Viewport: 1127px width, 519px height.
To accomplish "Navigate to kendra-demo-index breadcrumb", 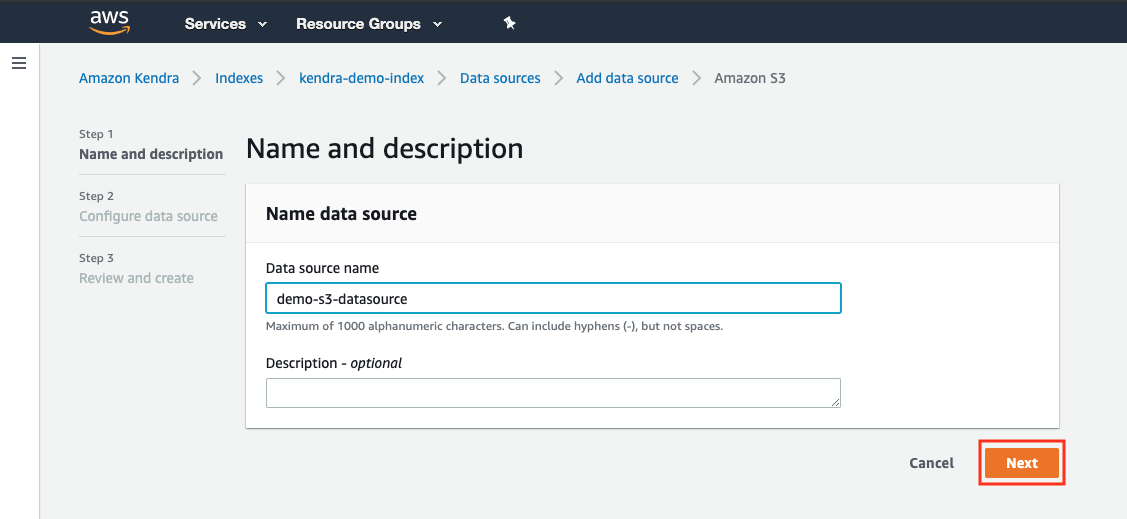I will (362, 78).
